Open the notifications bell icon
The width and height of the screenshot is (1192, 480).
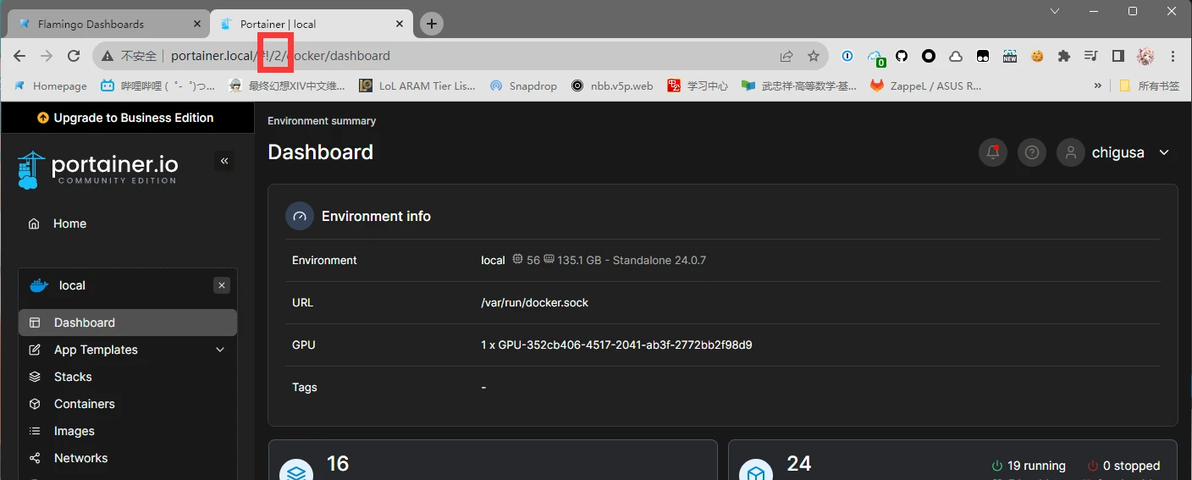coord(993,152)
